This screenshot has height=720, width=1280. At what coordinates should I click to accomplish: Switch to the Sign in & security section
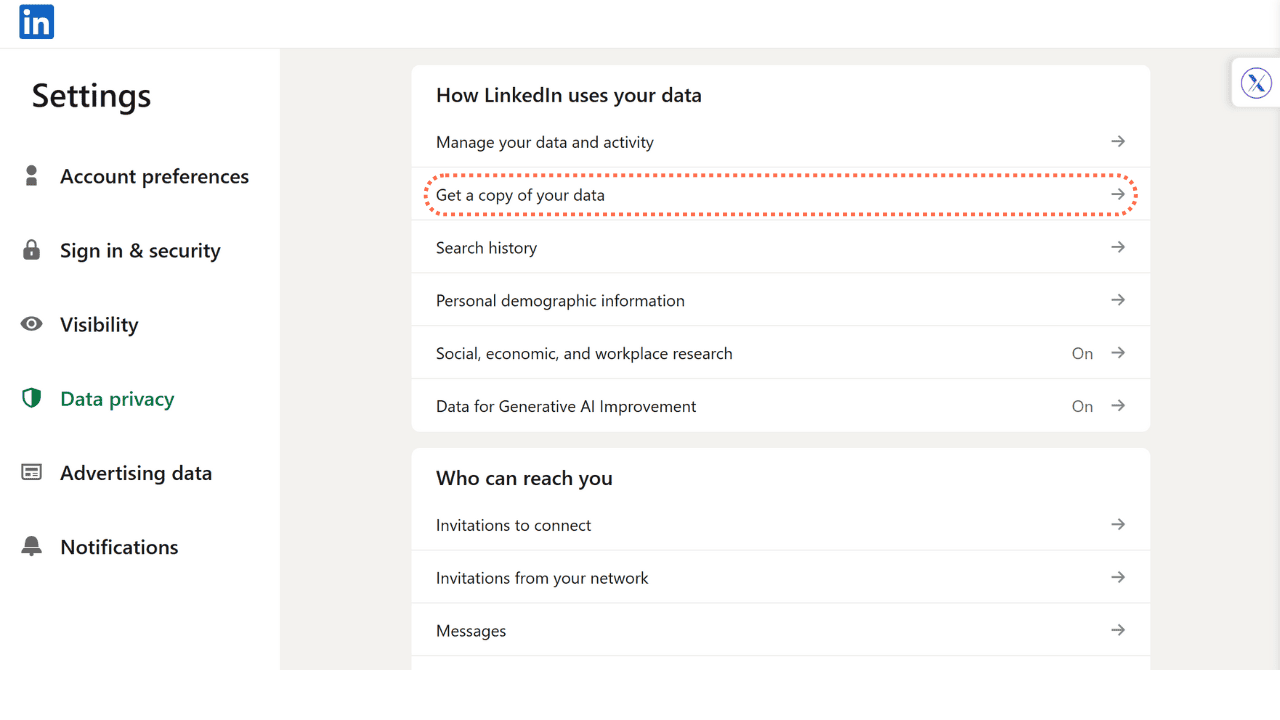(140, 250)
